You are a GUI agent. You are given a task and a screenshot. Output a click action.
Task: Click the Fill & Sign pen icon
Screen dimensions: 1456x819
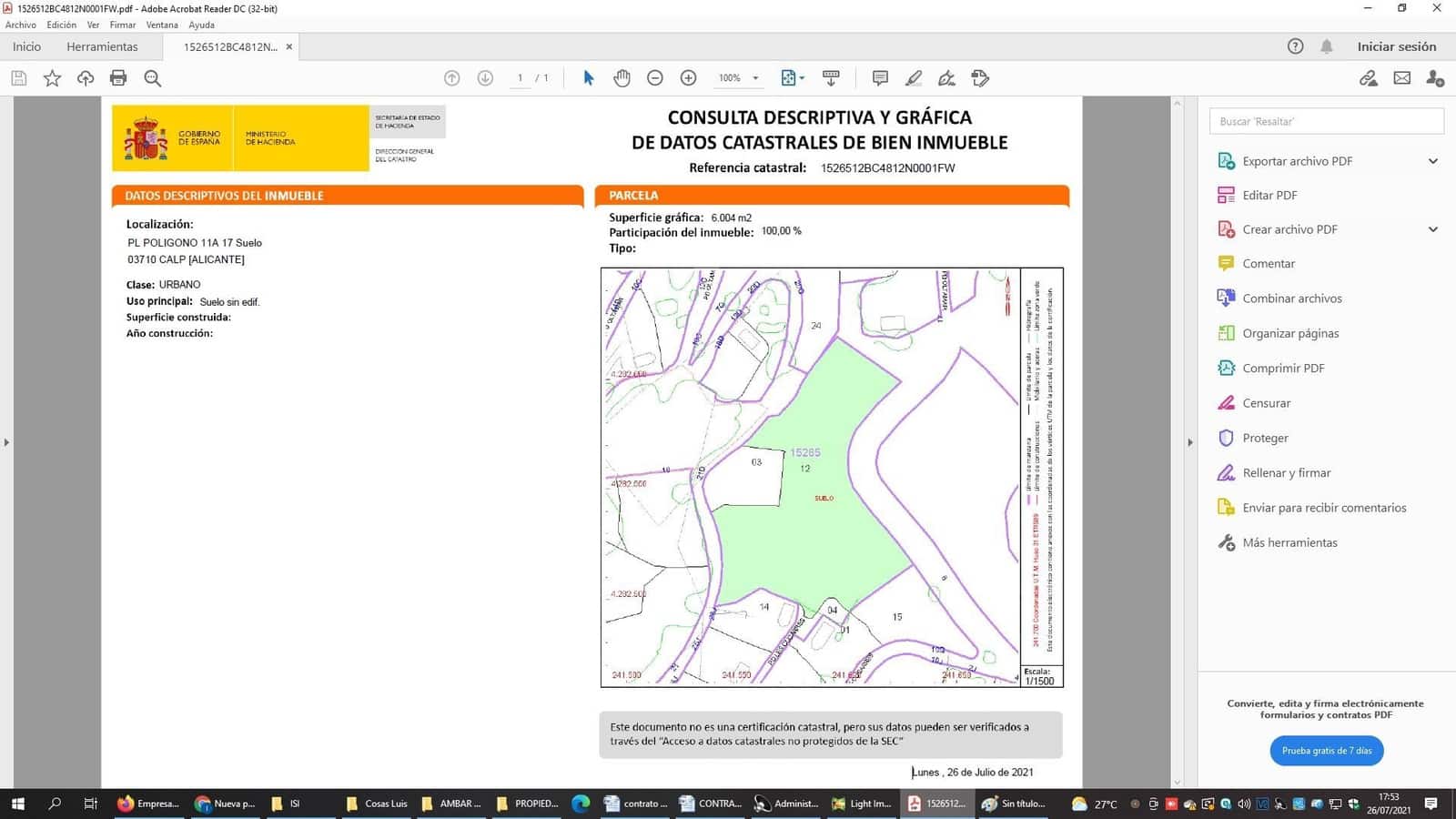coord(946,78)
